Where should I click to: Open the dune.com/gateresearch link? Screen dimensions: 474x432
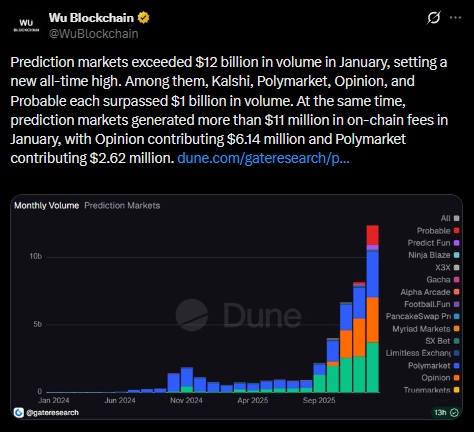click(263, 158)
